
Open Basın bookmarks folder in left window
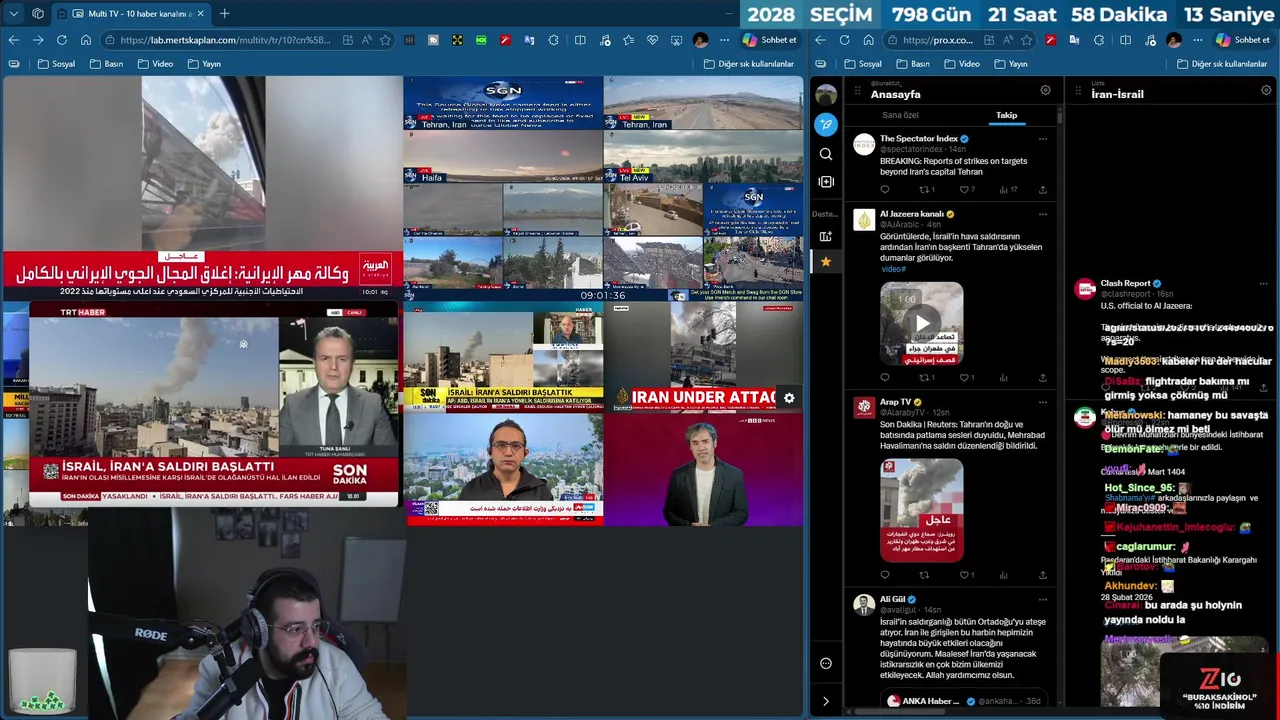[107, 64]
